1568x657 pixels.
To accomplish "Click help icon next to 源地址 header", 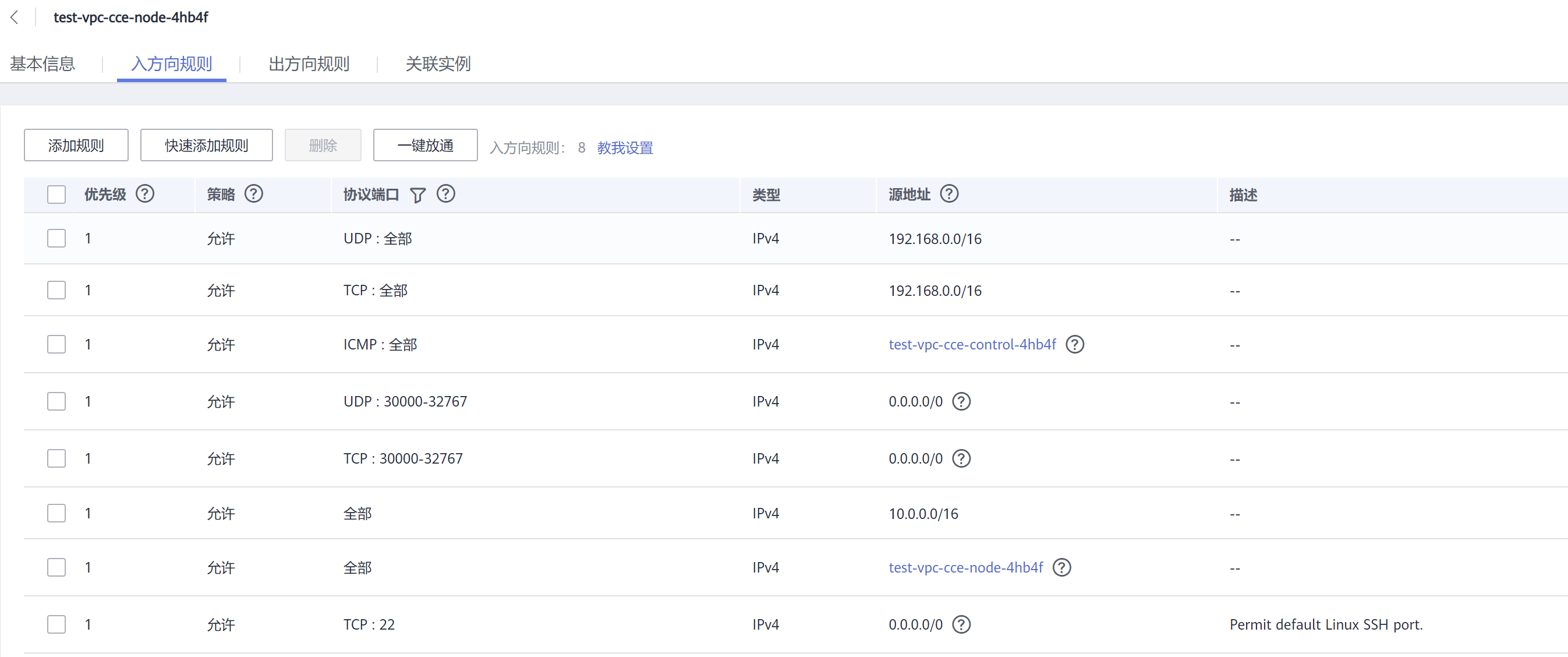I will 949,194.
